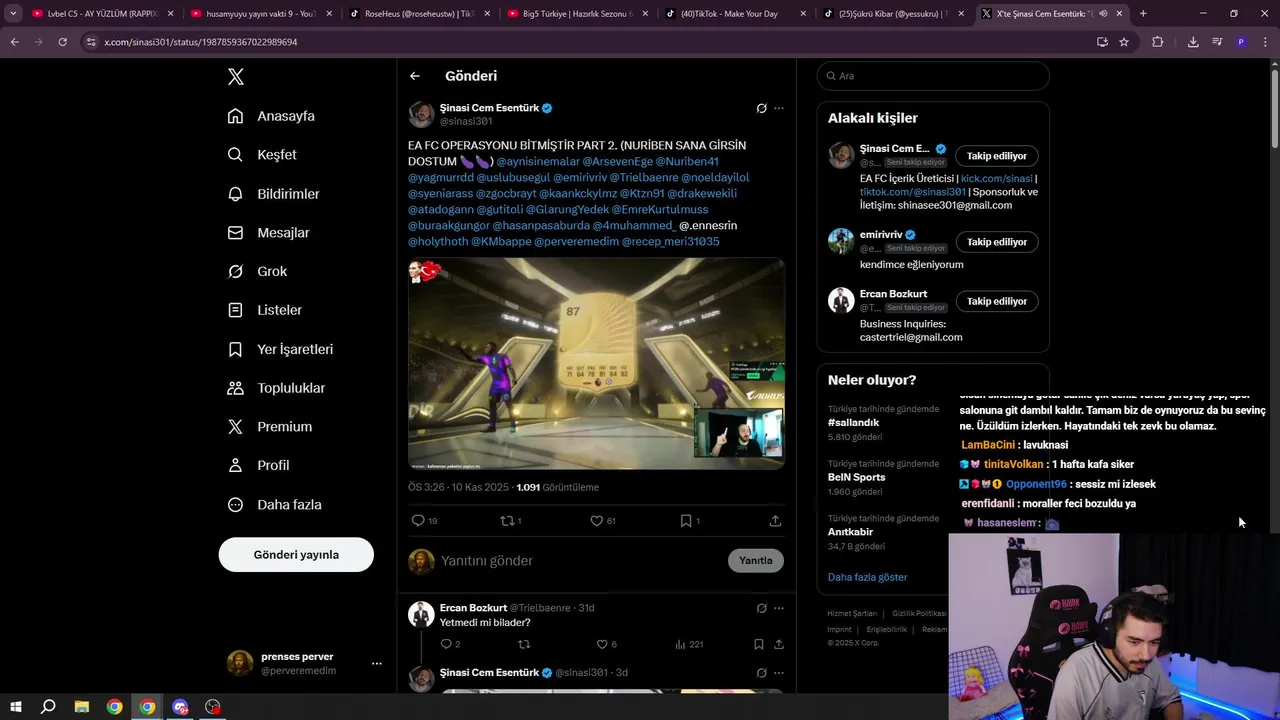The height and width of the screenshot is (720, 1280).
Task: Toggle Takip ediliyor for Ercan Bozkurt
Action: [997, 301]
